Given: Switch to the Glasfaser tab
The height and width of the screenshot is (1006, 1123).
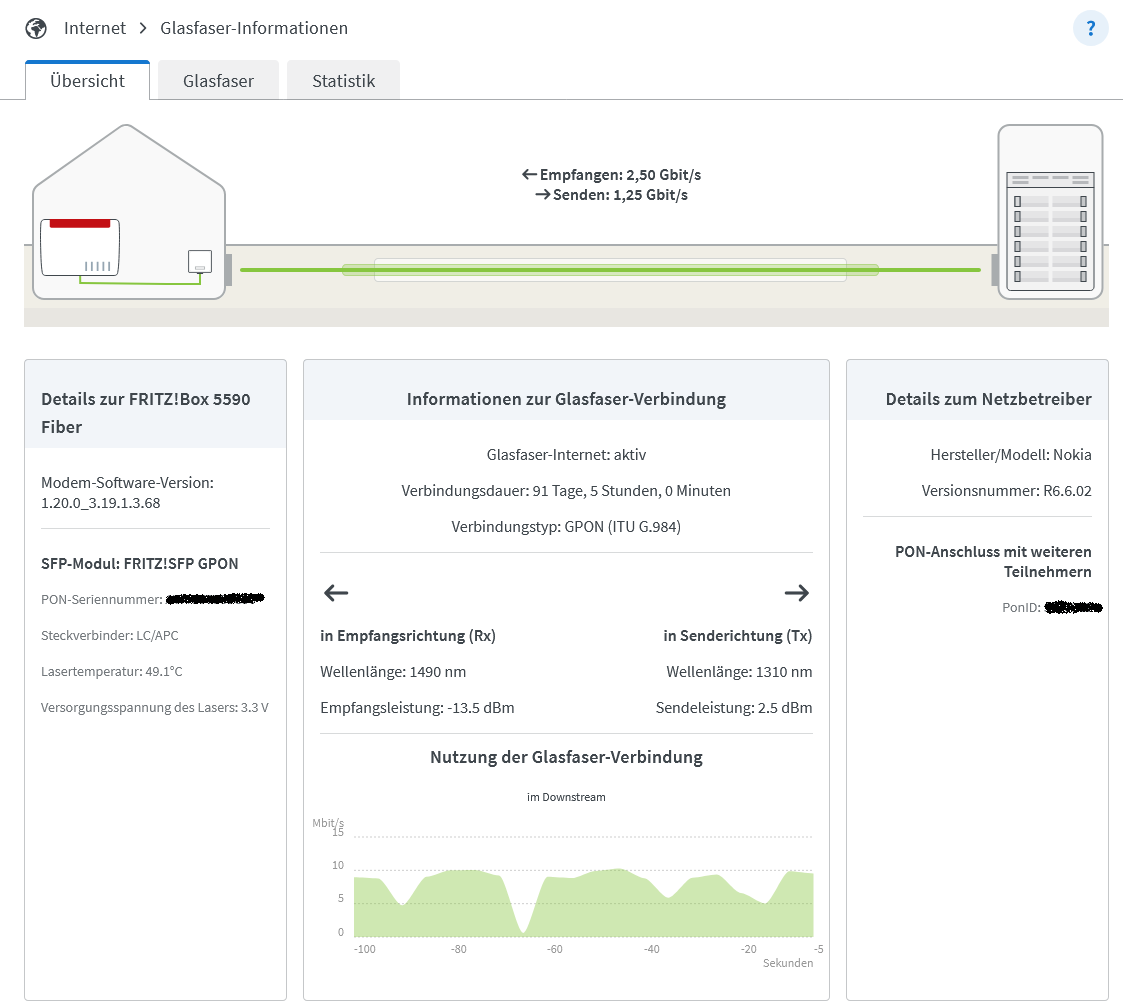Looking at the screenshot, I should tap(218, 81).
